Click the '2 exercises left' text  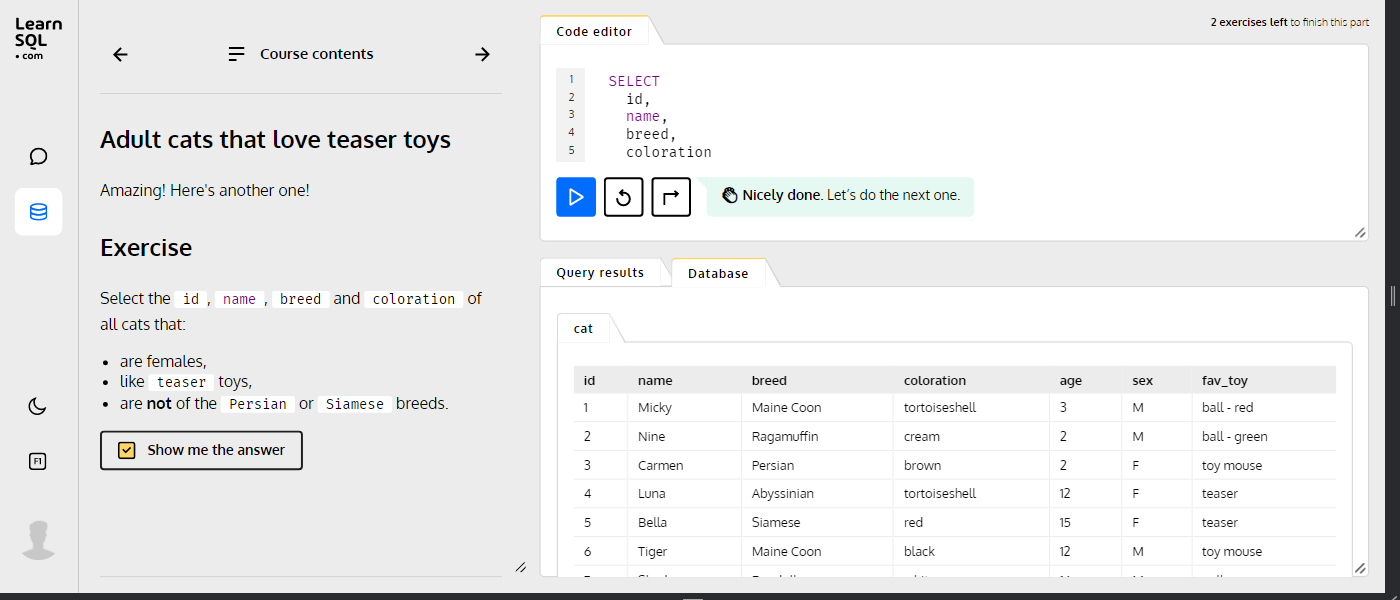coord(1249,22)
